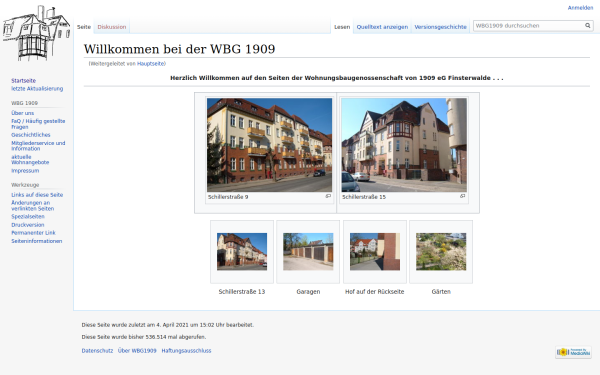600x375 pixels.
Task: Open the Hof auf der Rückseite thumbnail
Action: click(375, 252)
